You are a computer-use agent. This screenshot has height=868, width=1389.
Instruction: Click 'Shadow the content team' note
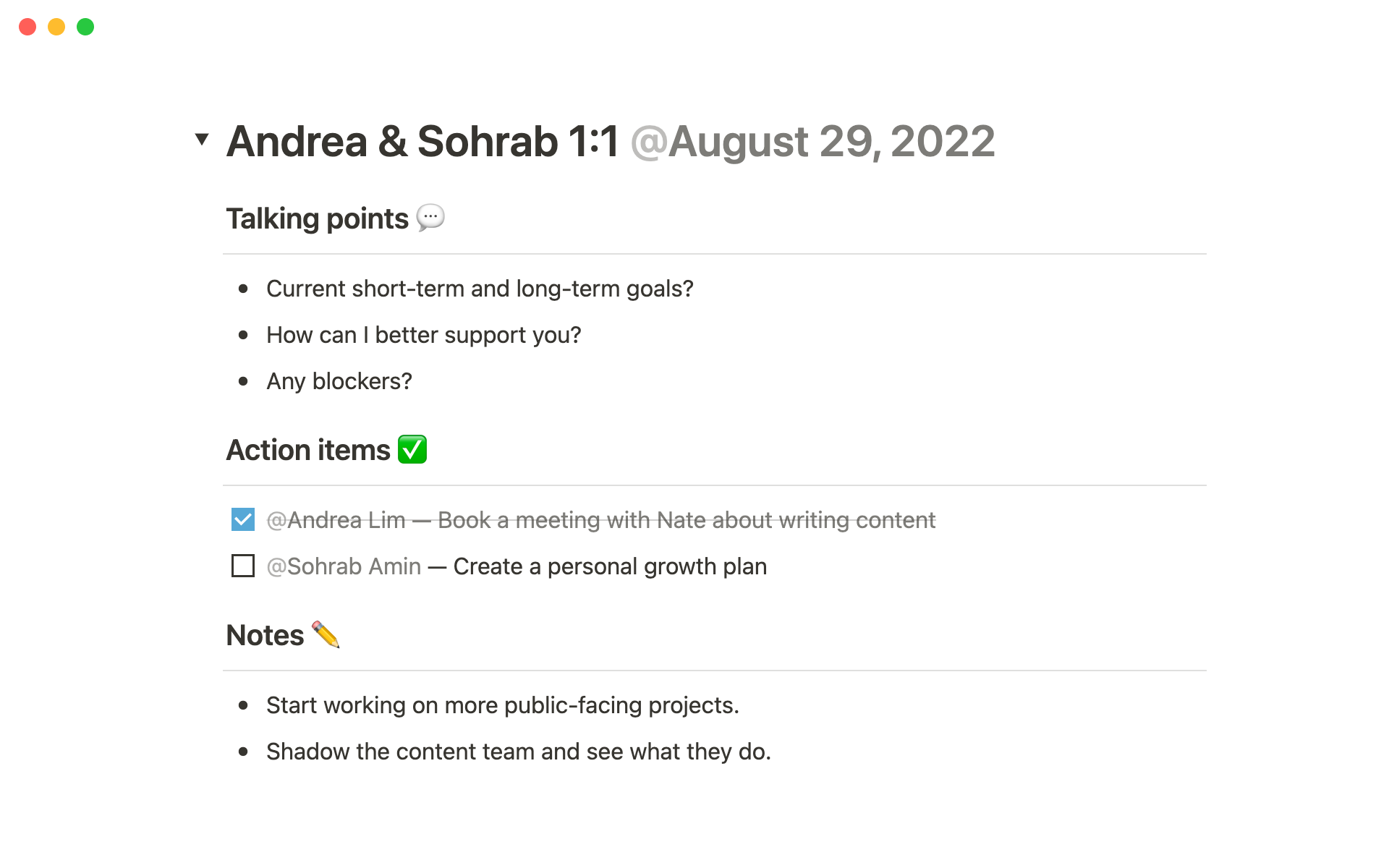tap(518, 752)
